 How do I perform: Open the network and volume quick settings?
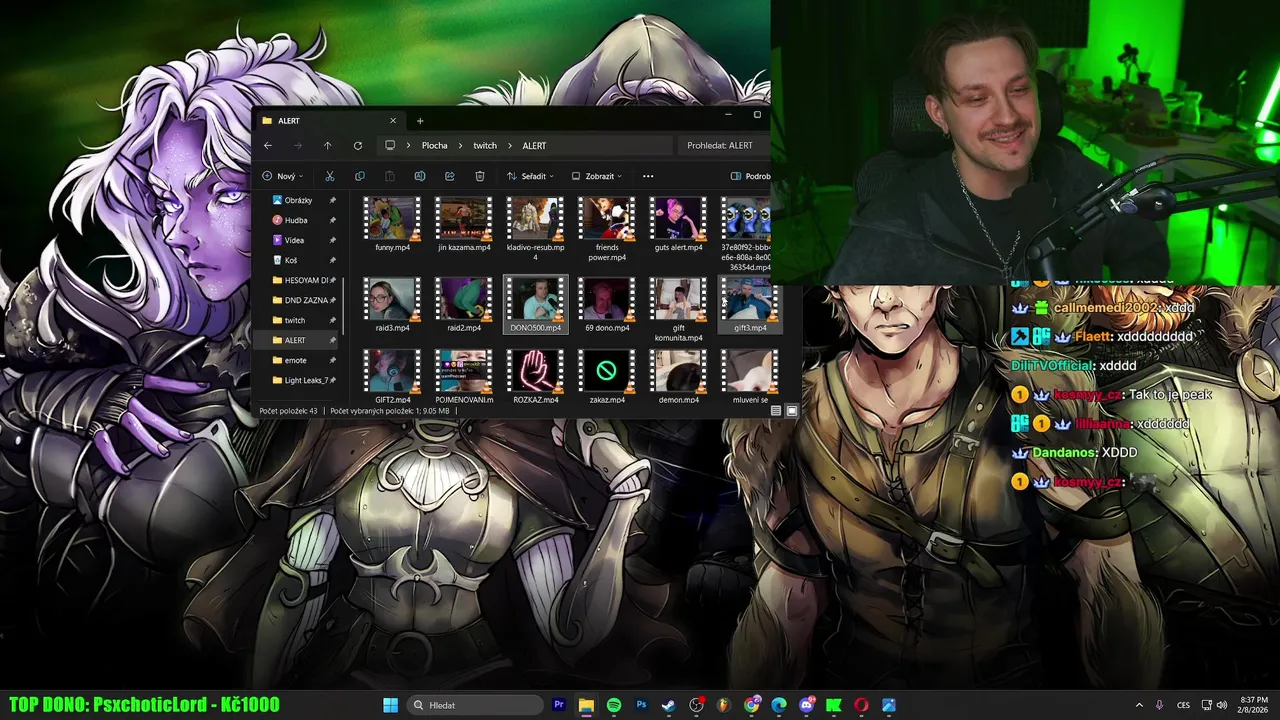[1214, 705]
